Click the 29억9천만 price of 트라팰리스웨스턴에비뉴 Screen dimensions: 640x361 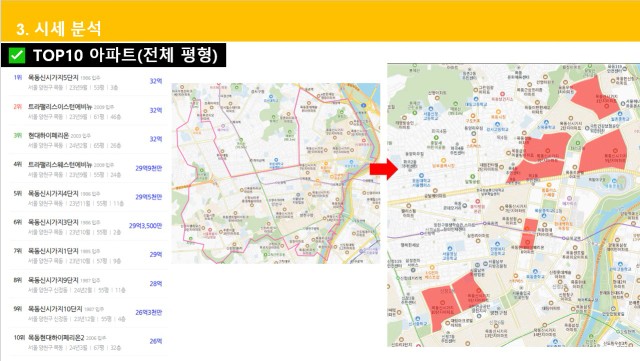(149, 168)
